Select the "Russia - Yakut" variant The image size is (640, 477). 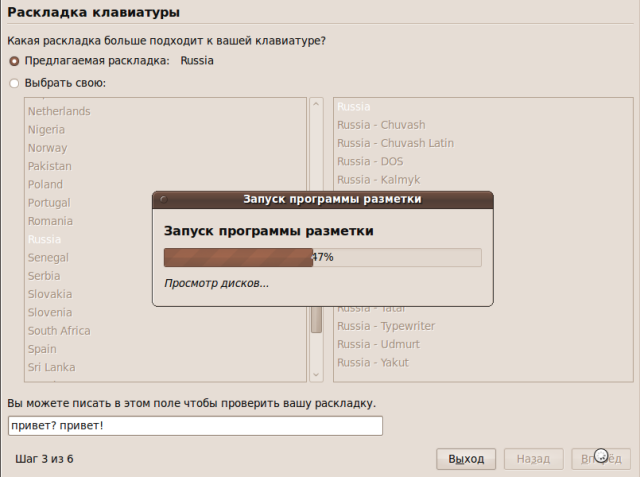(373, 362)
